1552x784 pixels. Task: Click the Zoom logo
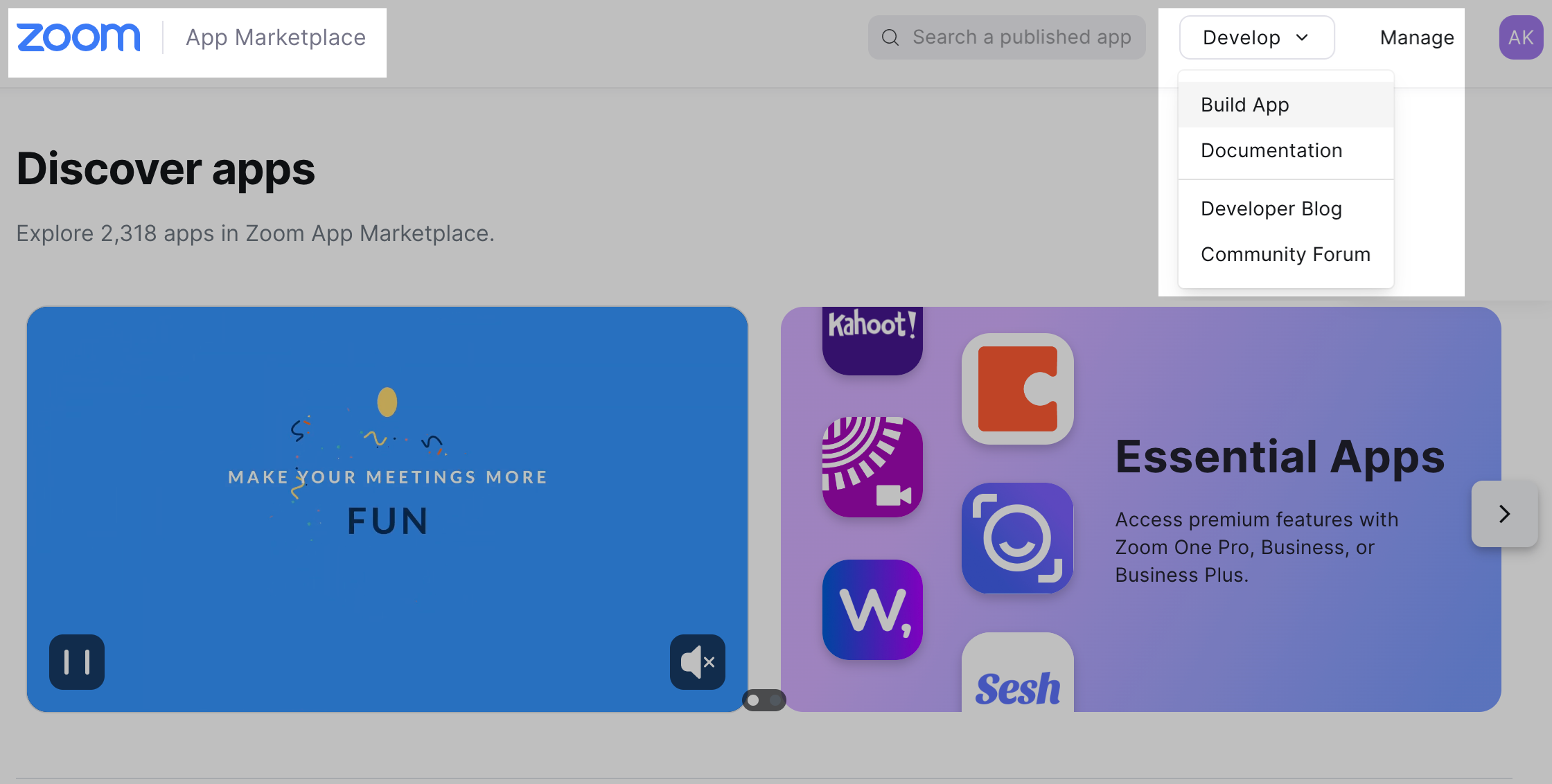point(78,37)
